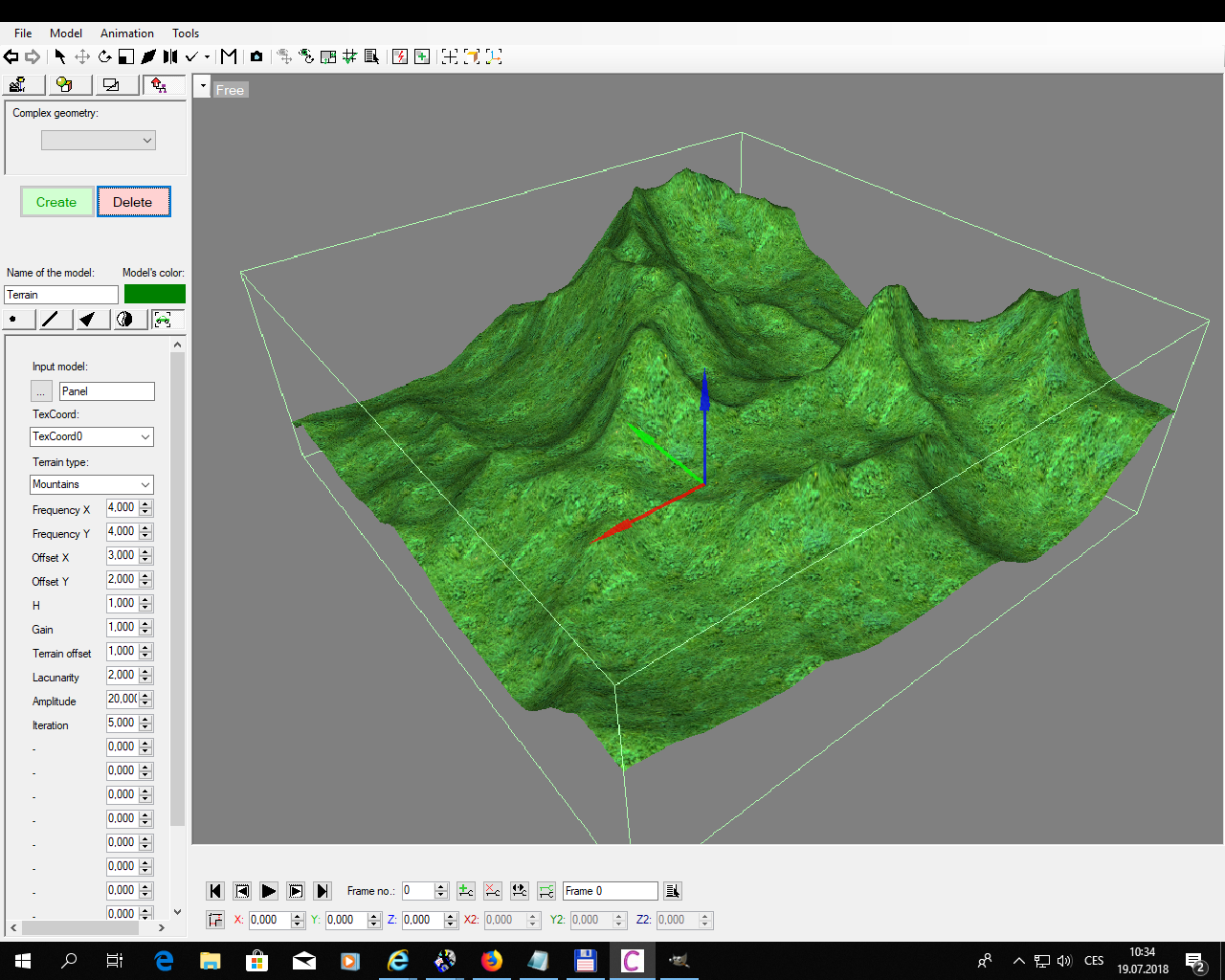Open the Tools menu
This screenshot has width=1225, height=980.
pos(186,33)
